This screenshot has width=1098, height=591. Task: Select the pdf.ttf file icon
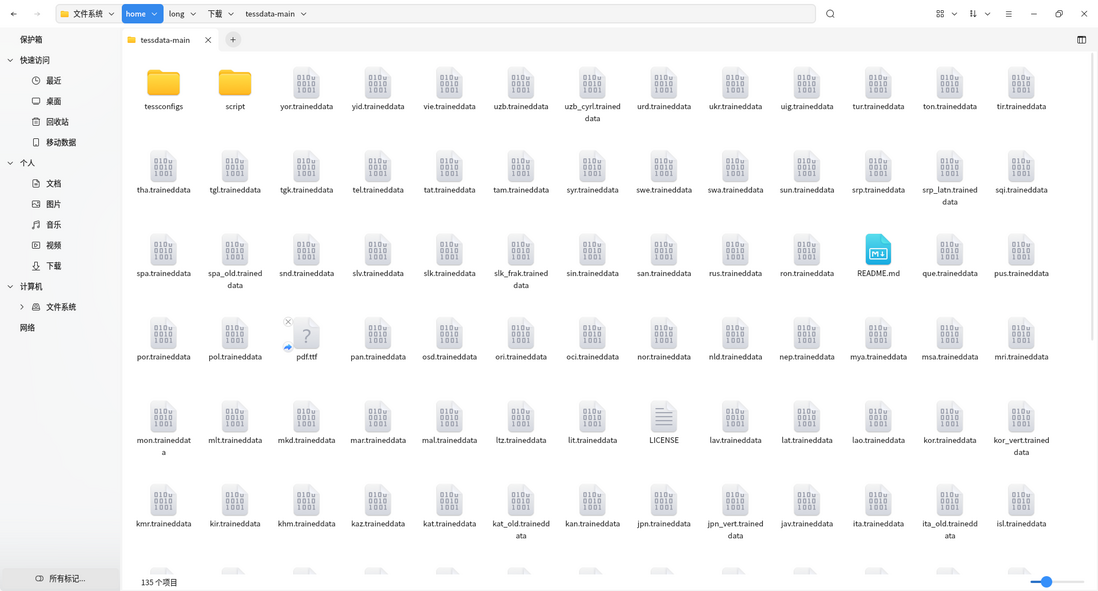point(306,333)
